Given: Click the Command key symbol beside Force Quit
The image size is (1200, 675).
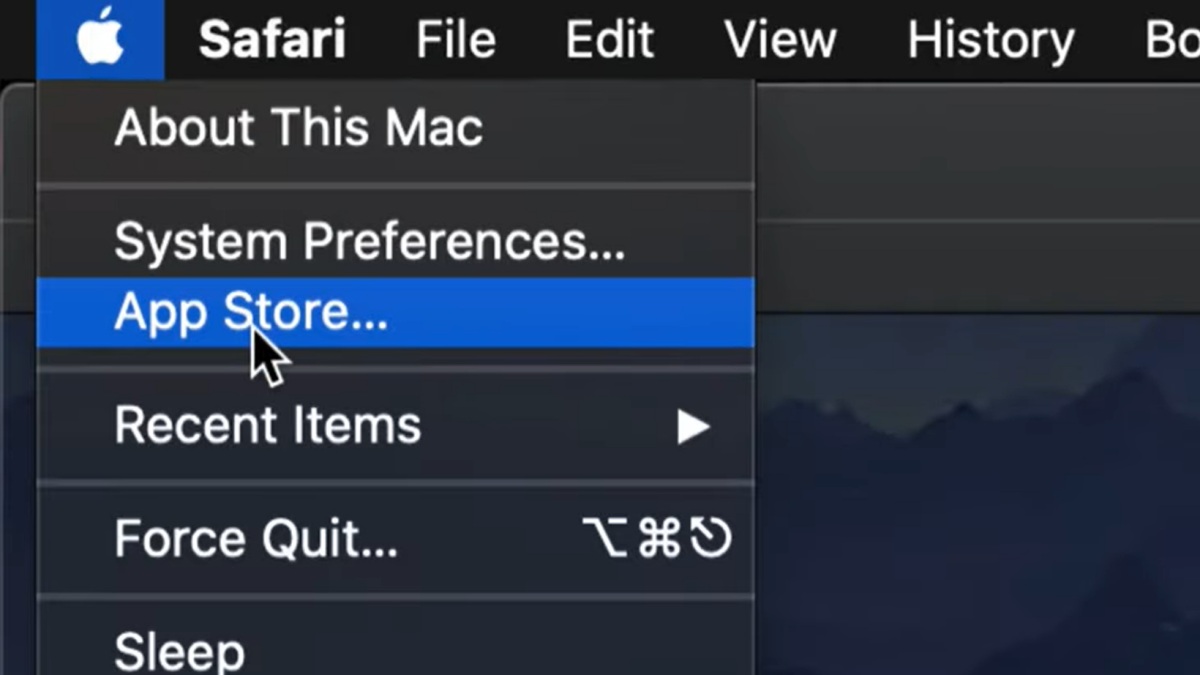Looking at the screenshot, I should [x=659, y=538].
